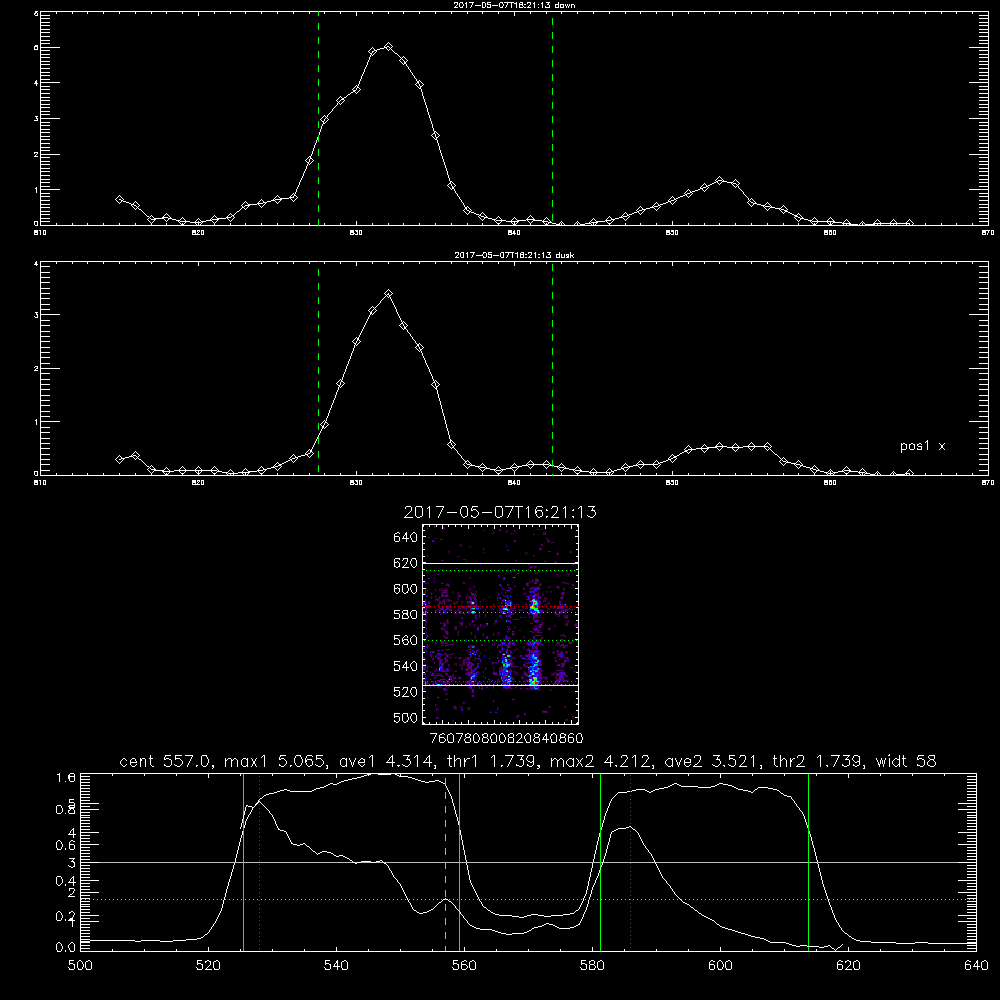The width and height of the screenshot is (1000, 1000).
Task: Click the '580' y-axis label of heatmap
Action: 406,615
